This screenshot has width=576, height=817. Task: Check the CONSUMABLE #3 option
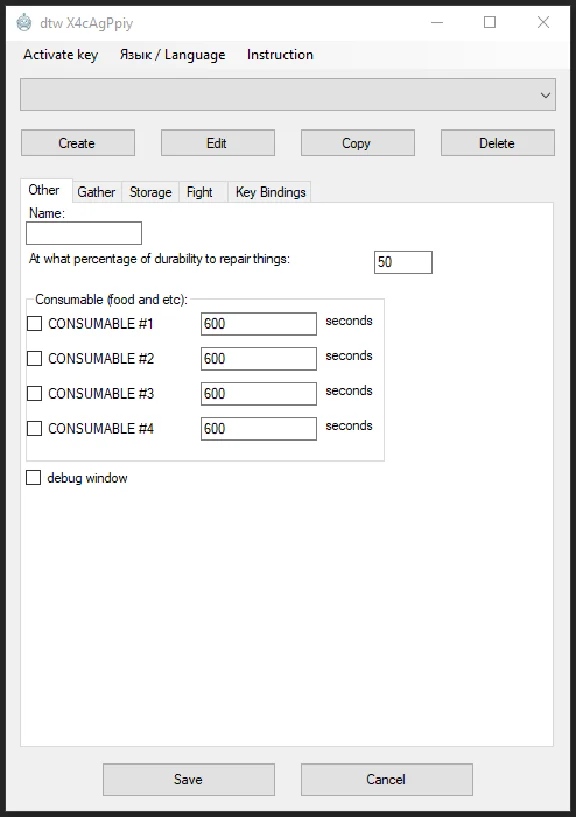click(34, 393)
